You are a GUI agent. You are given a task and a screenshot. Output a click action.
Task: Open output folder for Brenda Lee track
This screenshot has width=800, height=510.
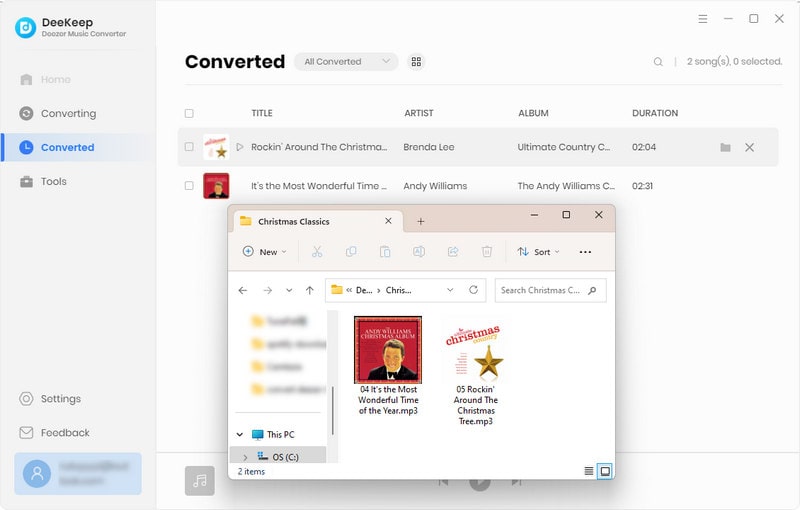[725, 147]
